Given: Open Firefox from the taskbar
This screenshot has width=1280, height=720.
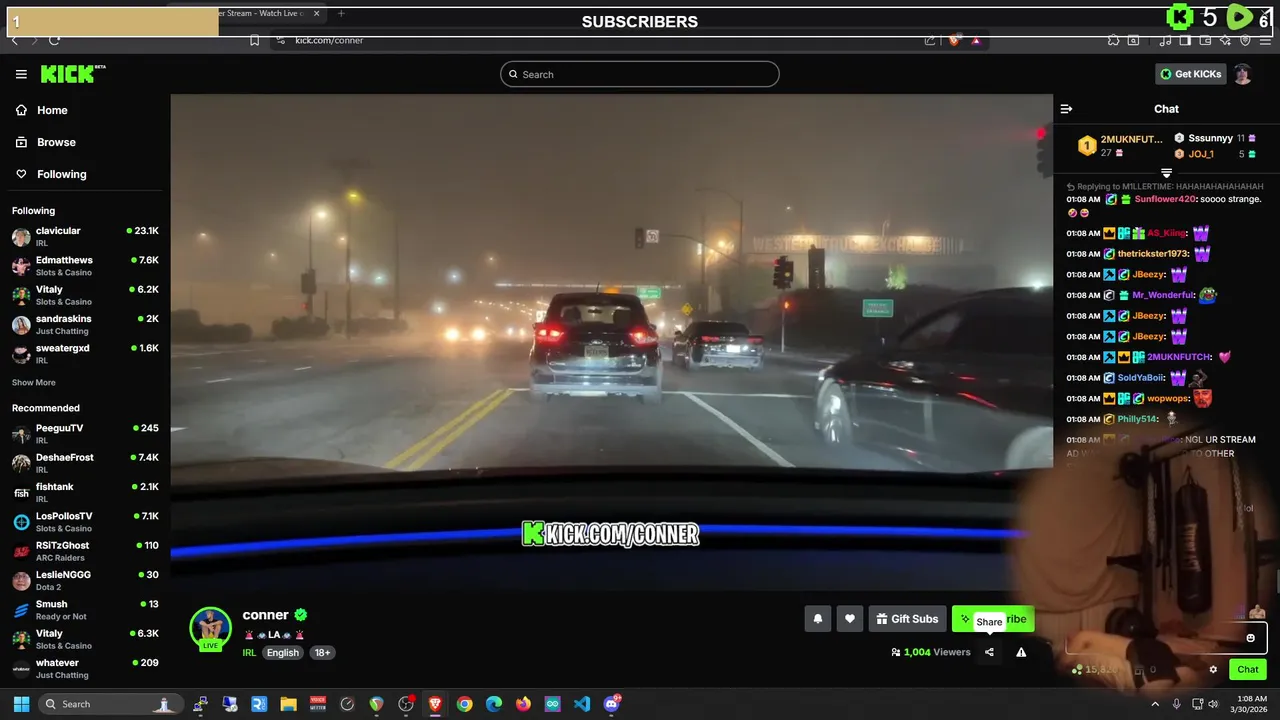Looking at the screenshot, I should click(x=523, y=704).
